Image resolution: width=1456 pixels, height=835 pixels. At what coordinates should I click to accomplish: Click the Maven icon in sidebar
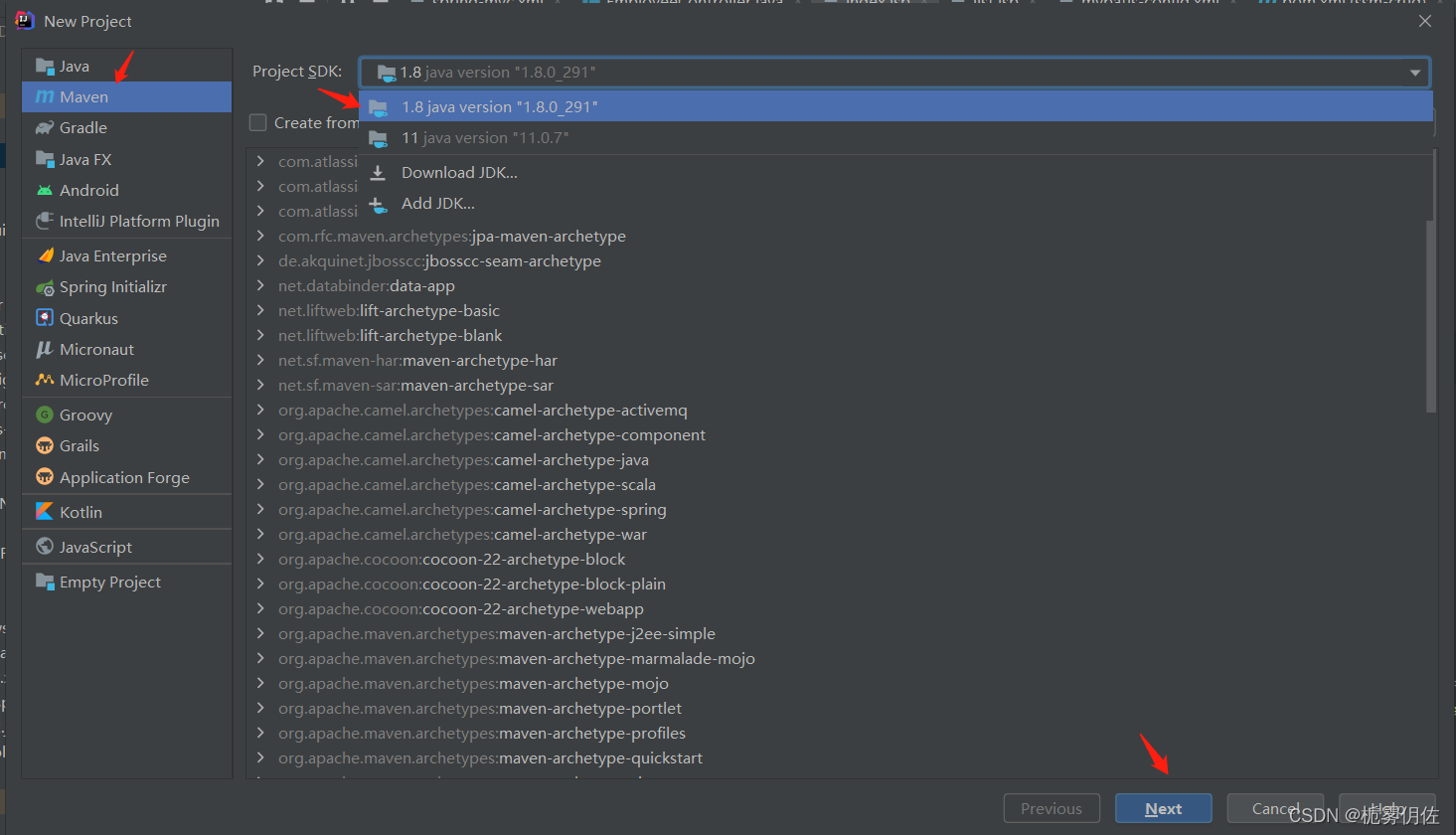45,97
